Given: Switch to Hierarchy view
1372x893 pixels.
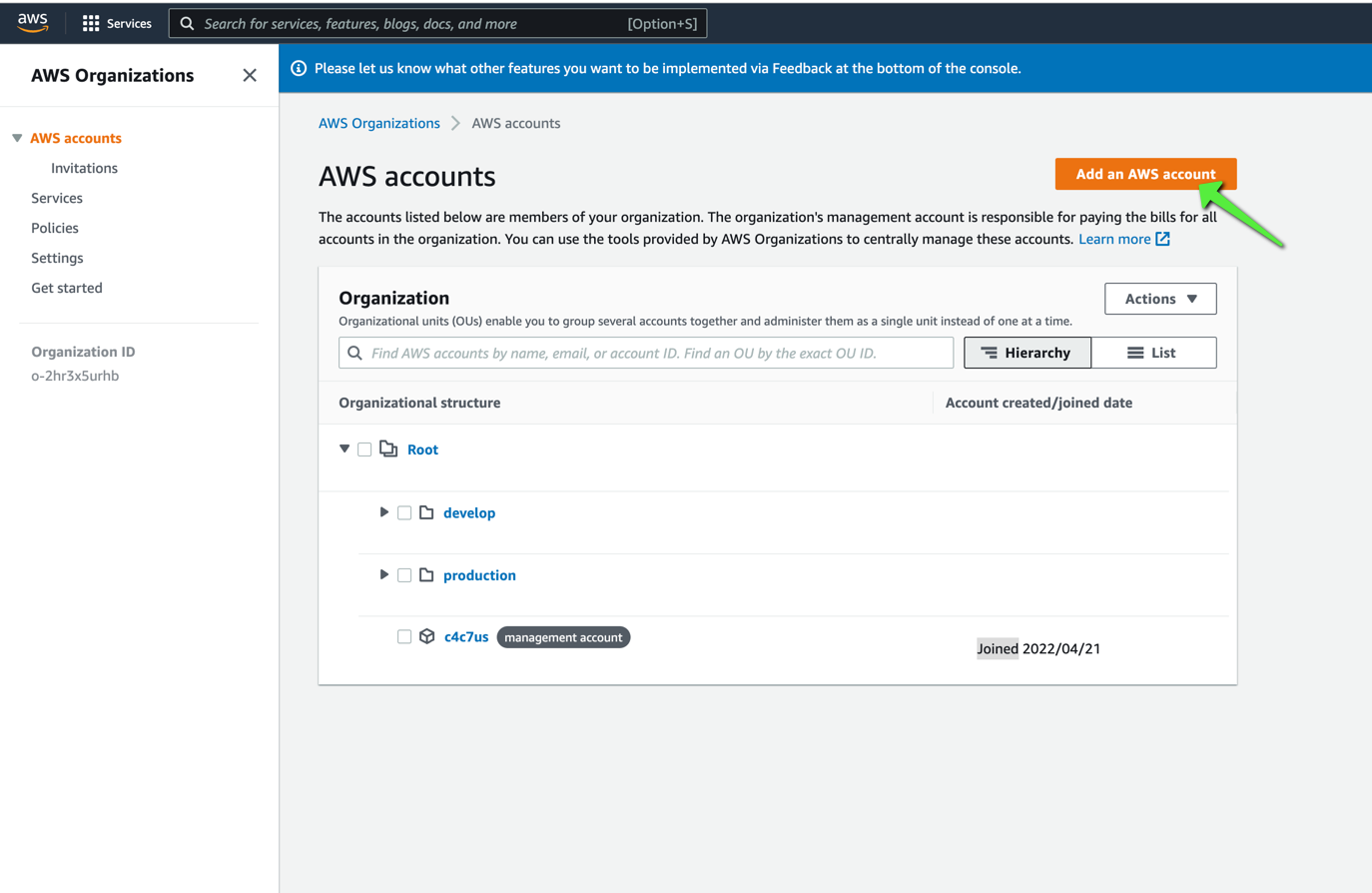Looking at the screenshot, I should 1028,353.
